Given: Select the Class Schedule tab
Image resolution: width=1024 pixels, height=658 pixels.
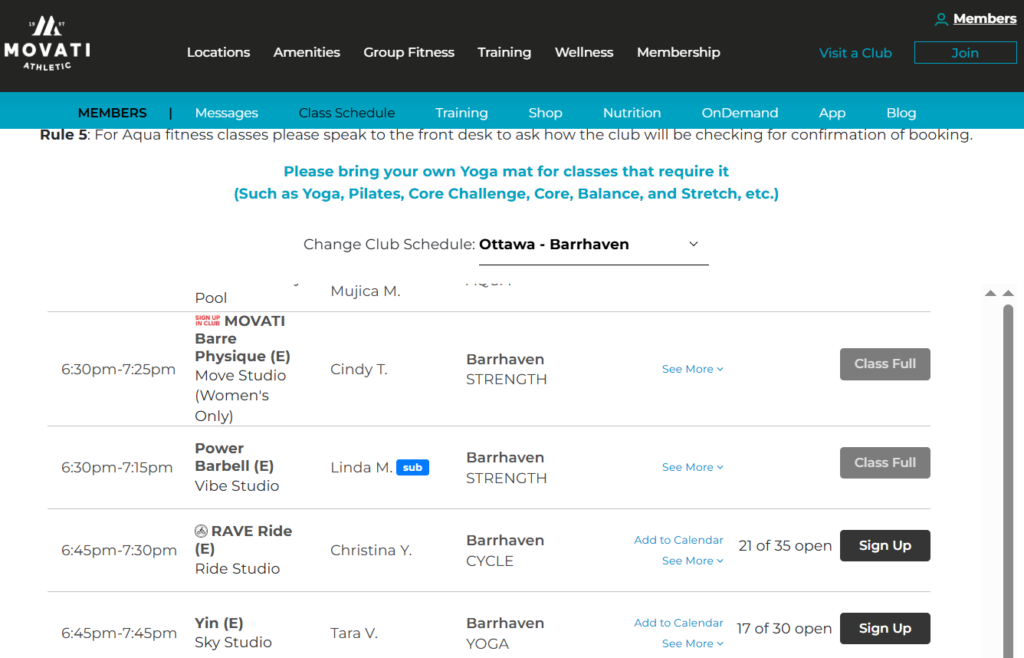Looking at the screenshot, I should coord(347,113).
